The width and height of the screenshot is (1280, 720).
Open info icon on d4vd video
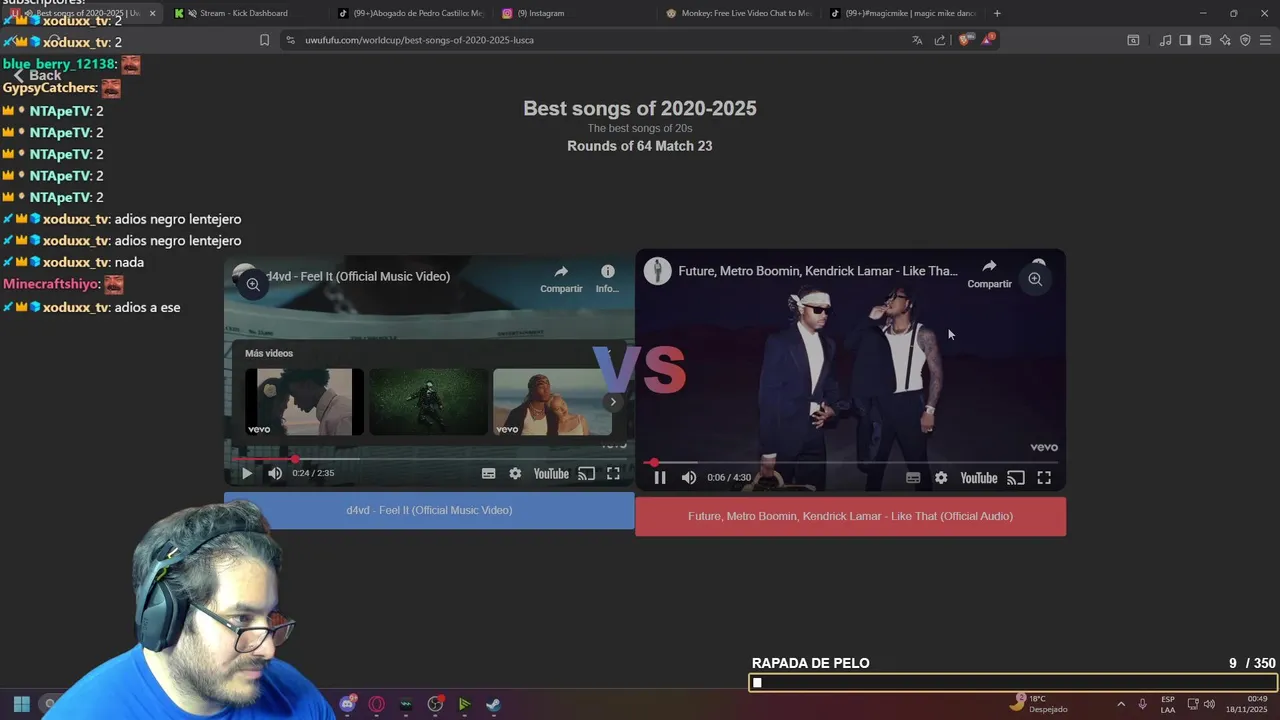[x=607, y=279]
